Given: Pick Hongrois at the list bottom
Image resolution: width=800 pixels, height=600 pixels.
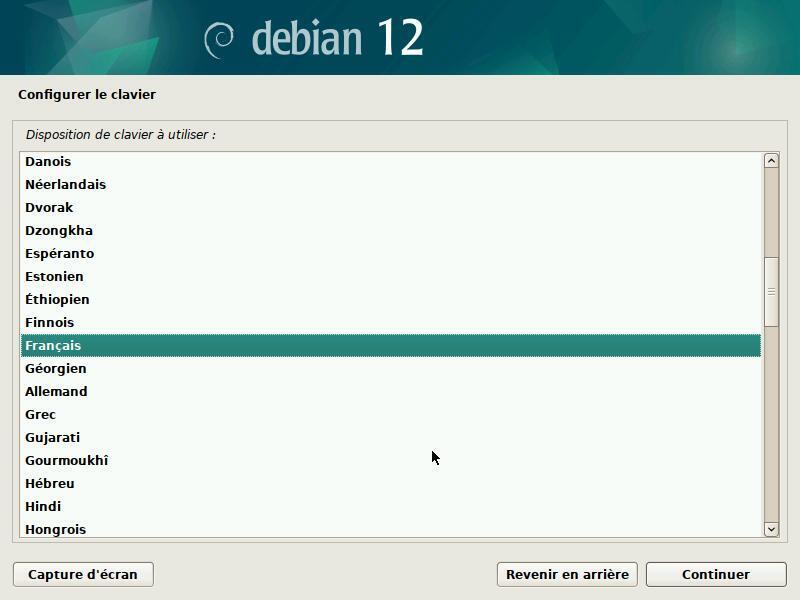Looking at the screenshot, I should [x=55, y=529].
